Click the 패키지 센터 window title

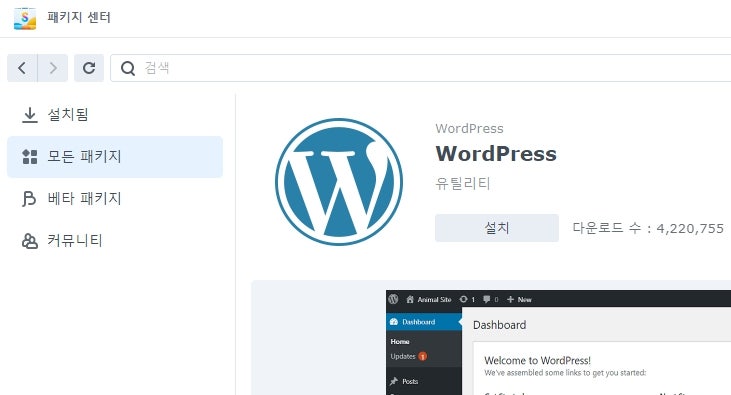point(79,18)
